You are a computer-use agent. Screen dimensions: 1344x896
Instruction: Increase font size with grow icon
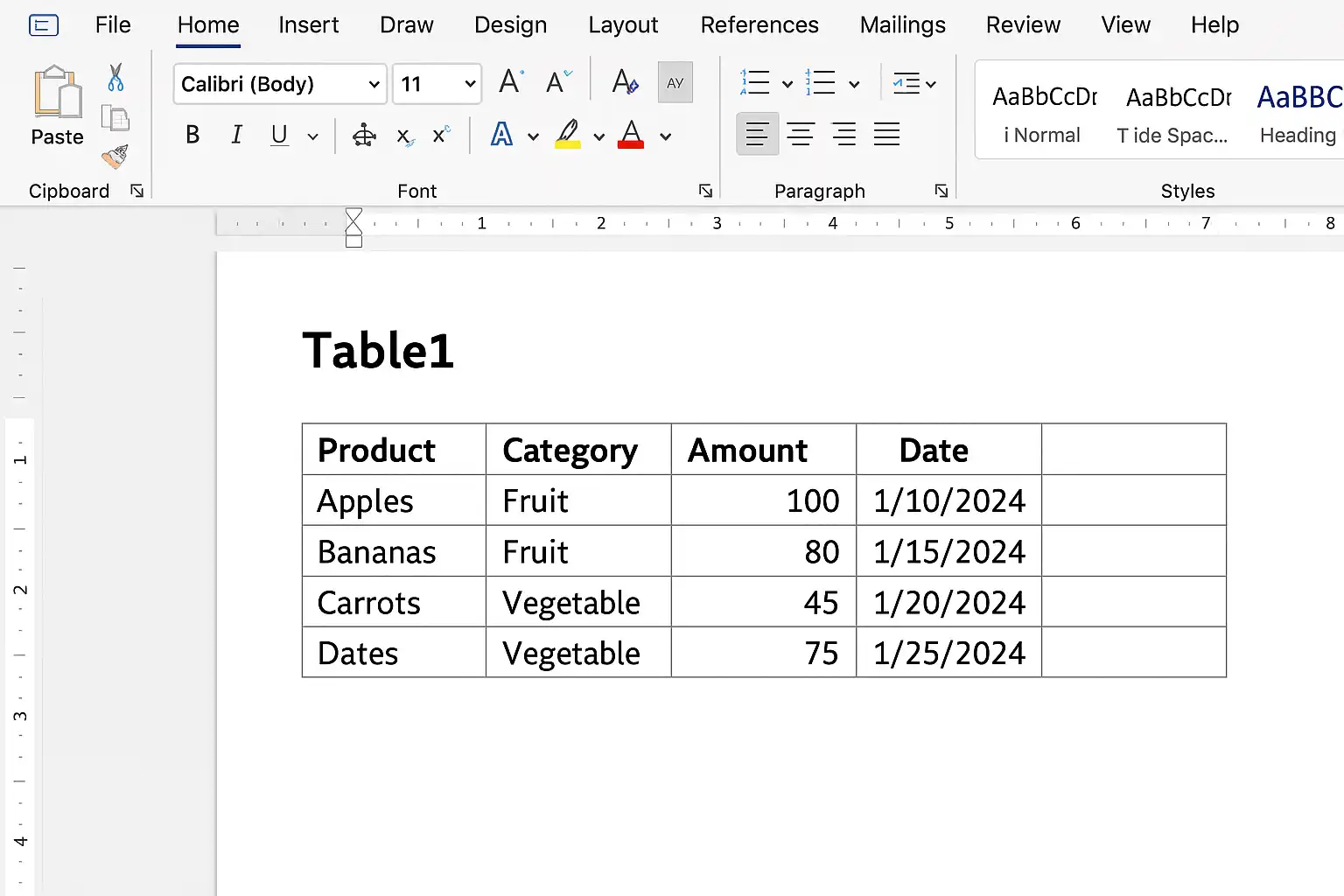510,82
